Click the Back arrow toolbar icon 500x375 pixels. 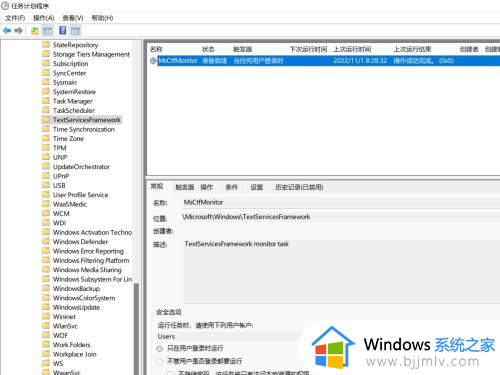pos(7,31)
